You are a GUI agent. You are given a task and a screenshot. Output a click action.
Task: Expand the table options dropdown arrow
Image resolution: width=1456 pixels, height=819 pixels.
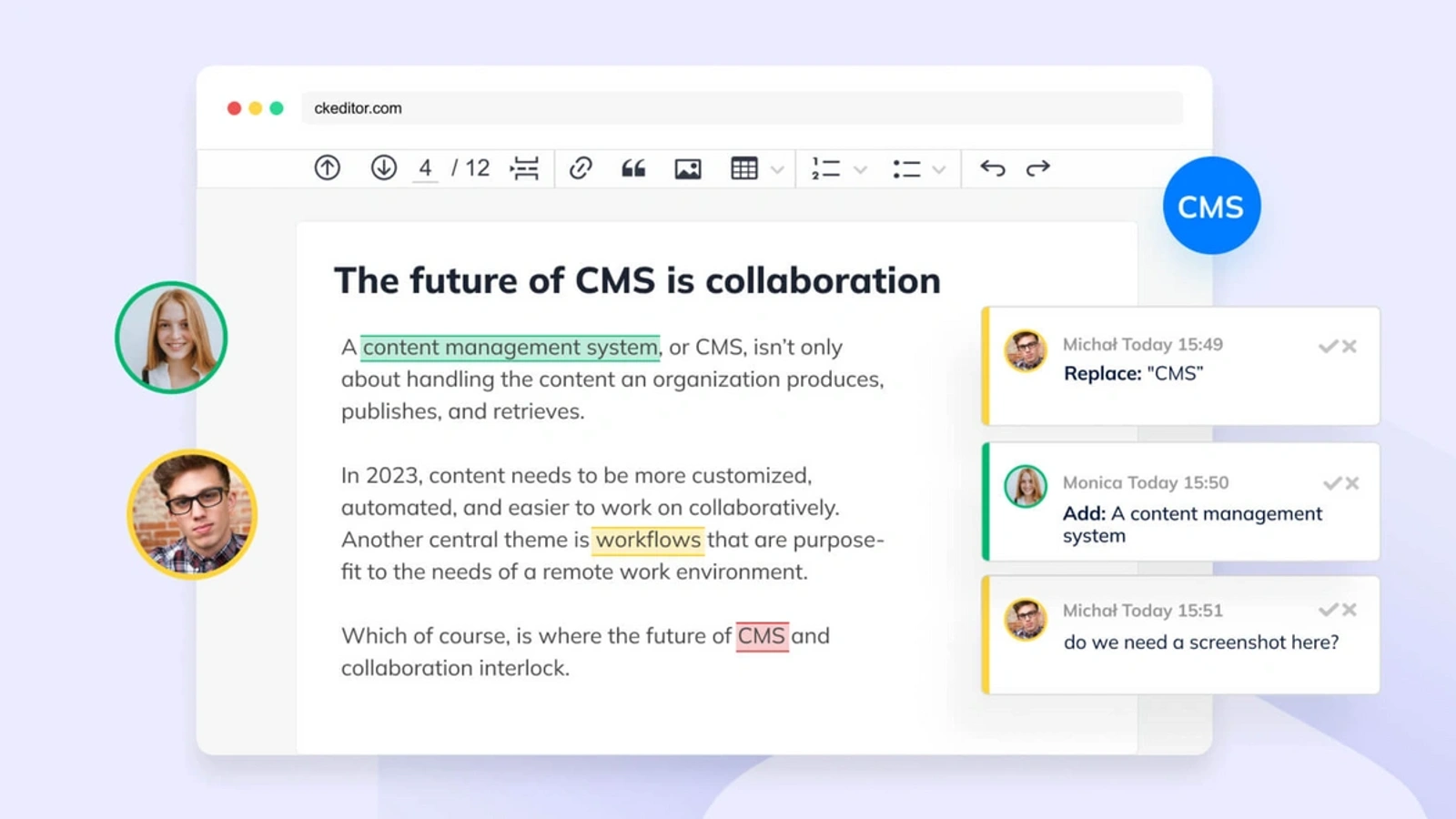[x=777, y=169]
